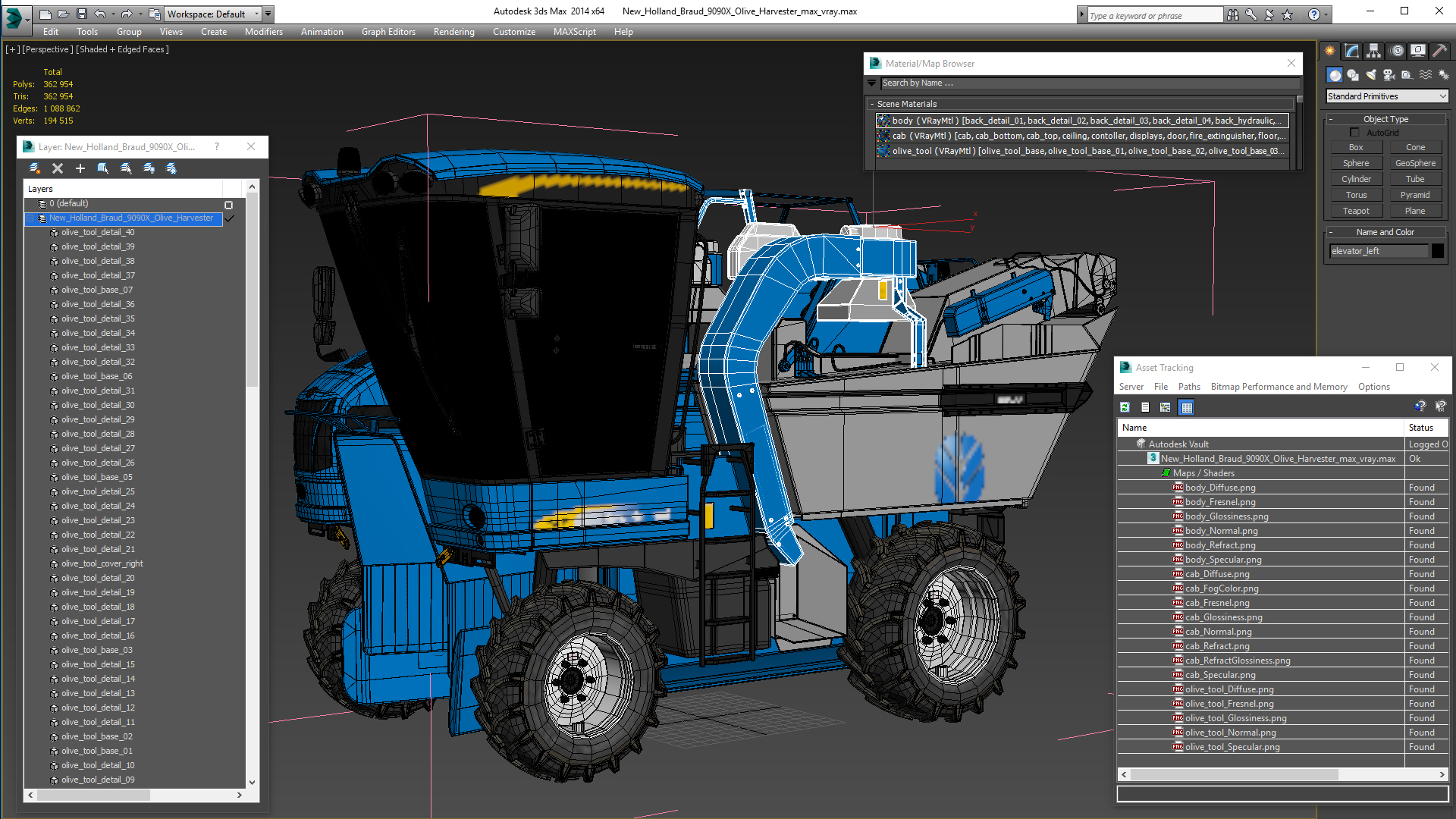Screen dimensions: 1456x819
Task: Click the satellite Communication Center icon
Action: (1269, 14)
